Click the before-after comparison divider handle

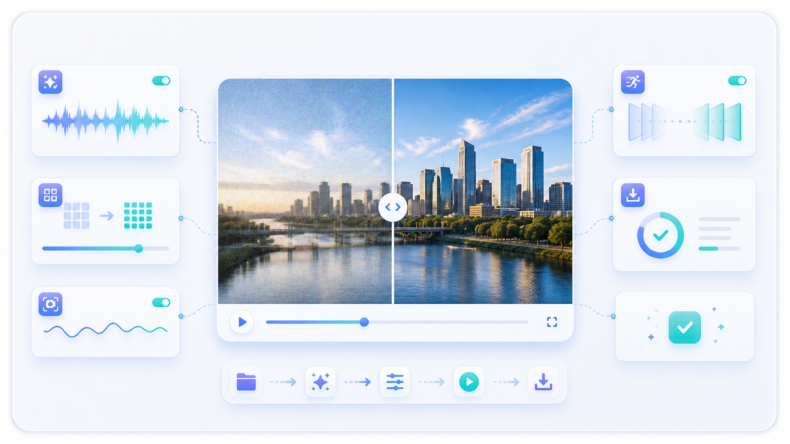(x=393, y=207)
